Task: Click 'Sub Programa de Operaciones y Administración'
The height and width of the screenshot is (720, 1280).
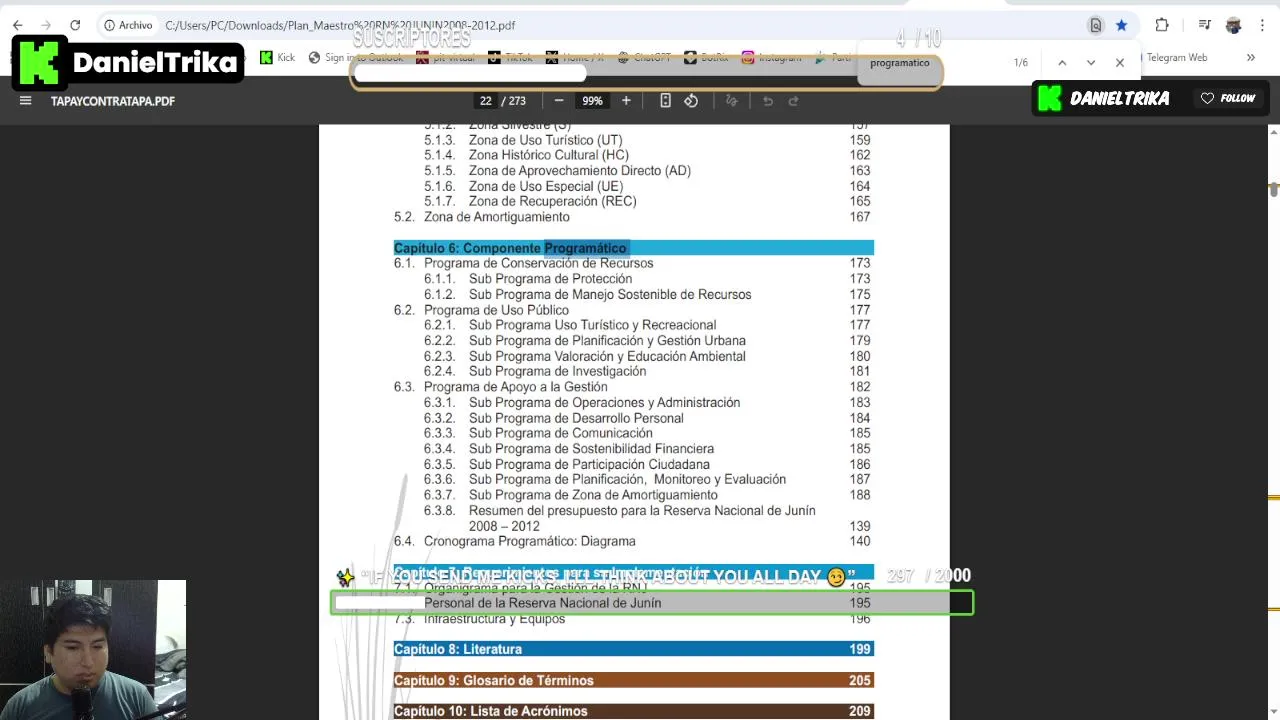Action: 604,402
